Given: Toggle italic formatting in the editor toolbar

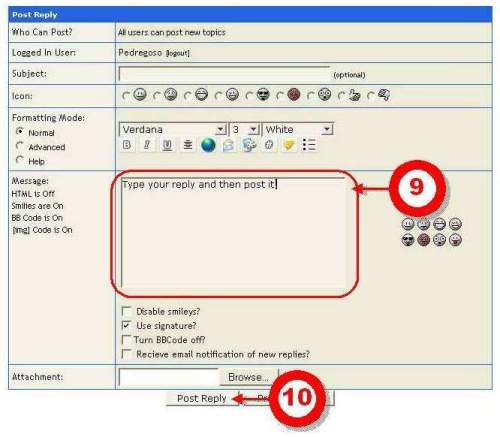Looking at the screenshot, I should coord(147,145).
